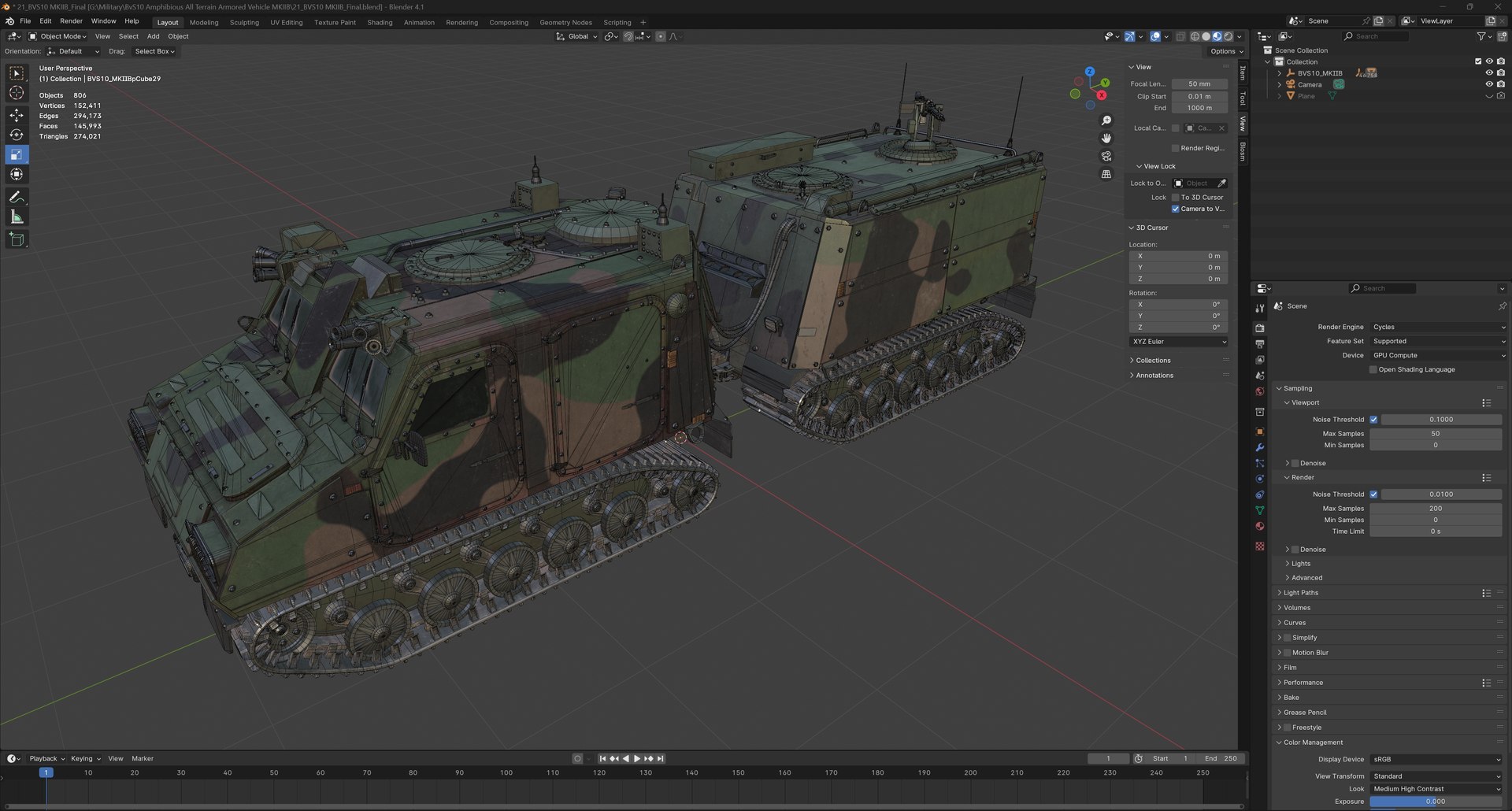The image size is (1512, 811).
Task: Select the Add Cube tool
Action: [x=17, y=239]
